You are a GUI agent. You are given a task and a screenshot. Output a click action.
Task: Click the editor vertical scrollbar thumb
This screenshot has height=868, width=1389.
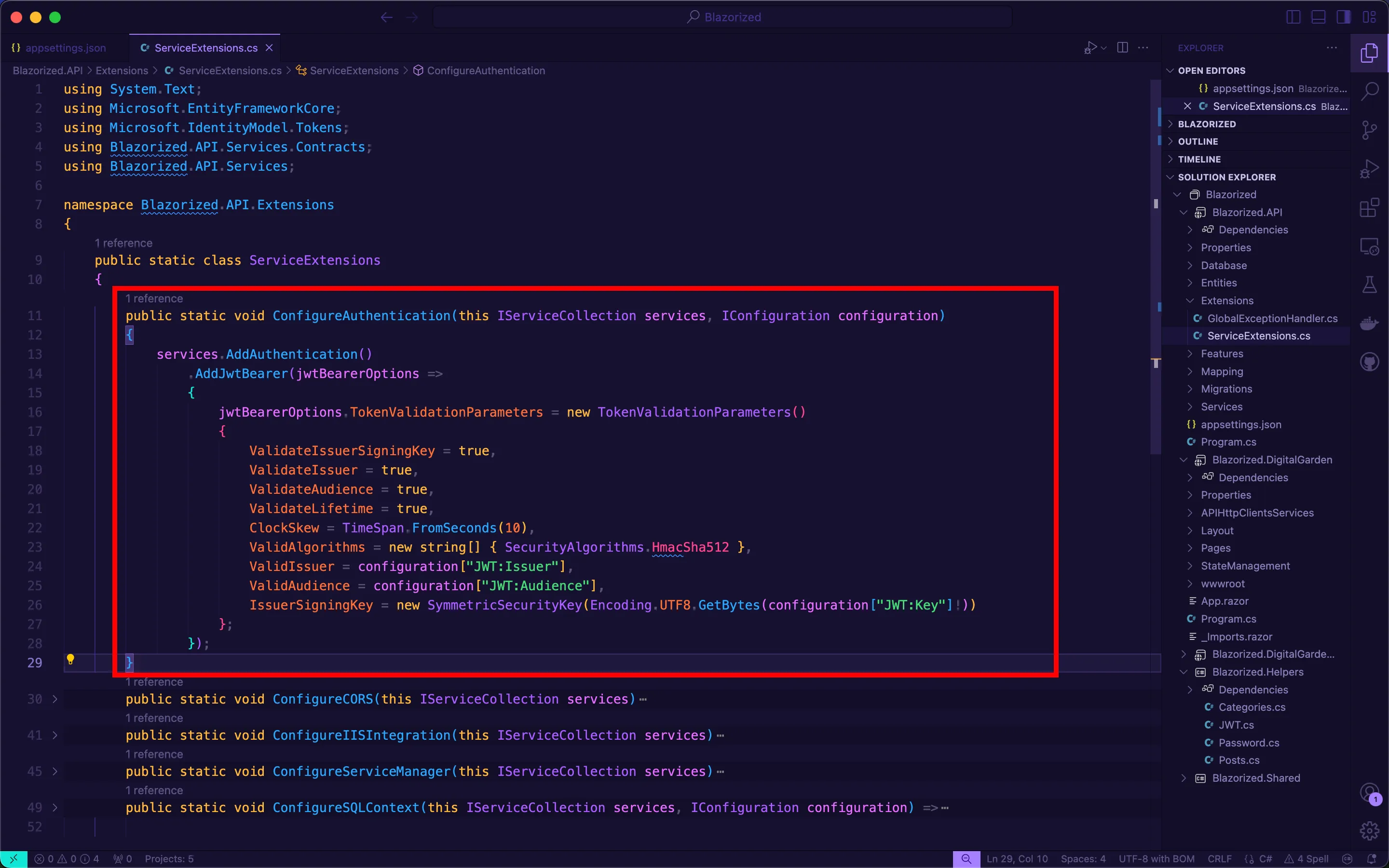1156,266
